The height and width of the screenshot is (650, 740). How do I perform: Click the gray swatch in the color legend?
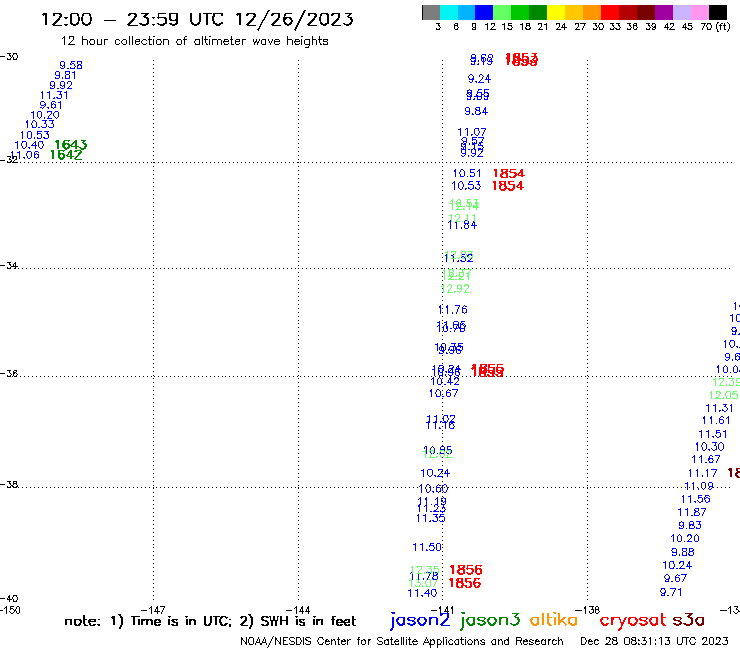coord(431,12)
